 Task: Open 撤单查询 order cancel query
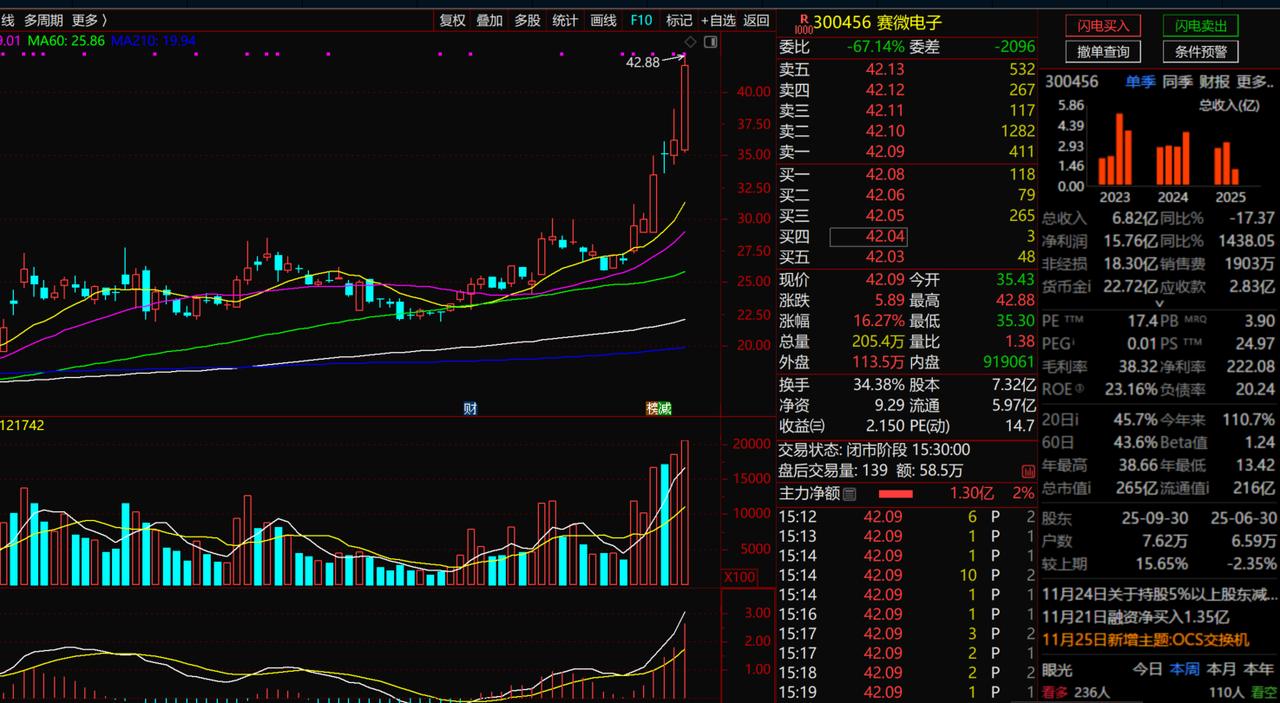1103,52
